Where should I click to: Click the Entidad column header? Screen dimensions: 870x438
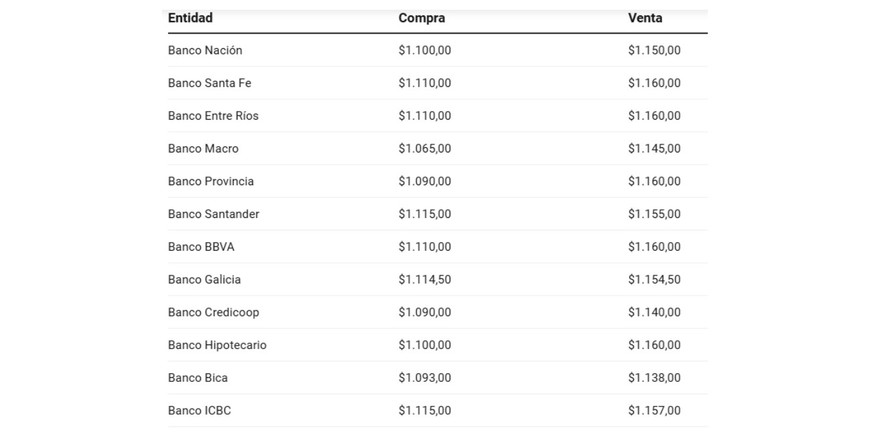[x=190, y=18]
